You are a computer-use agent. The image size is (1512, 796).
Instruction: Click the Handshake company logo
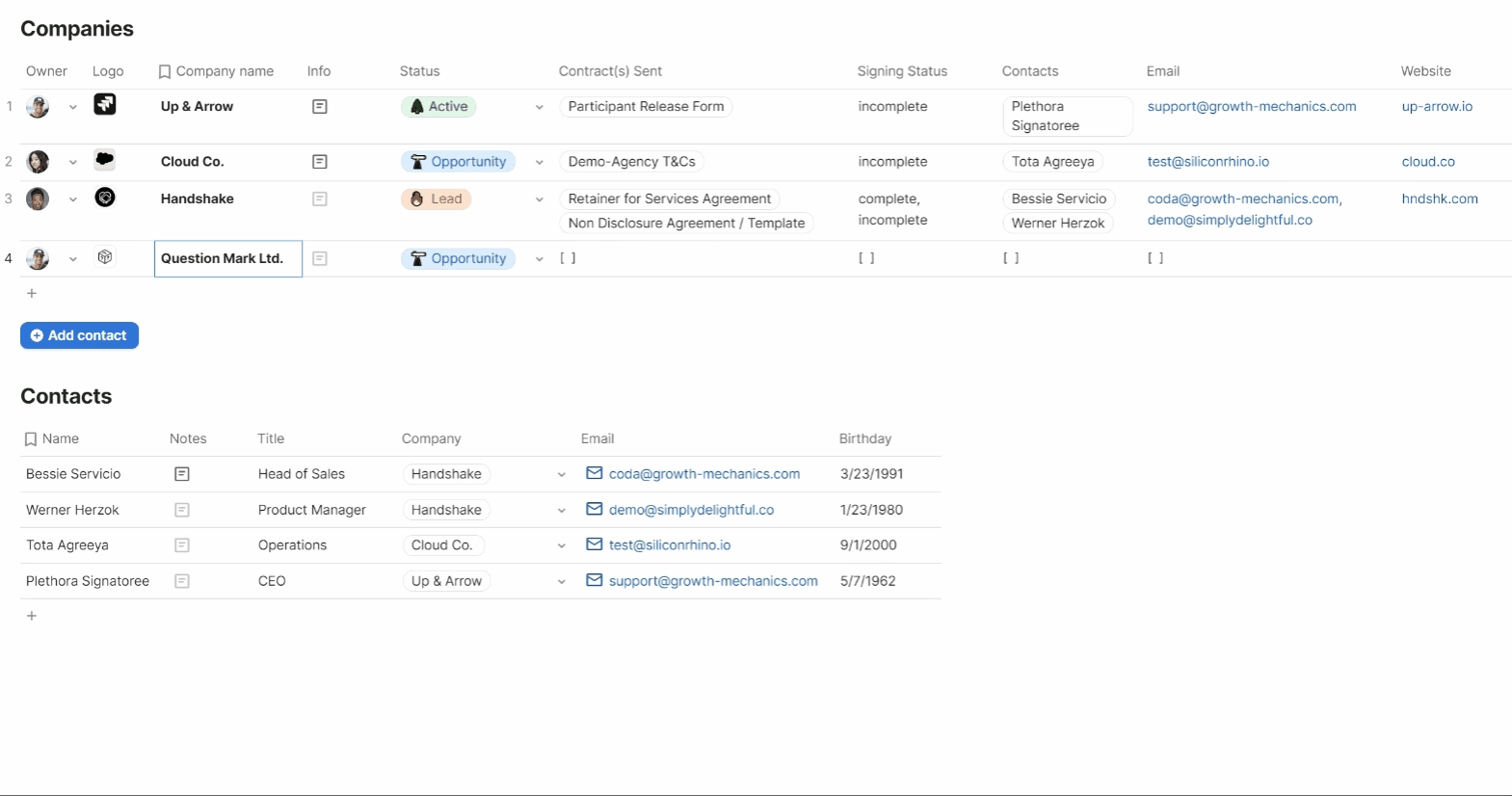105,198
